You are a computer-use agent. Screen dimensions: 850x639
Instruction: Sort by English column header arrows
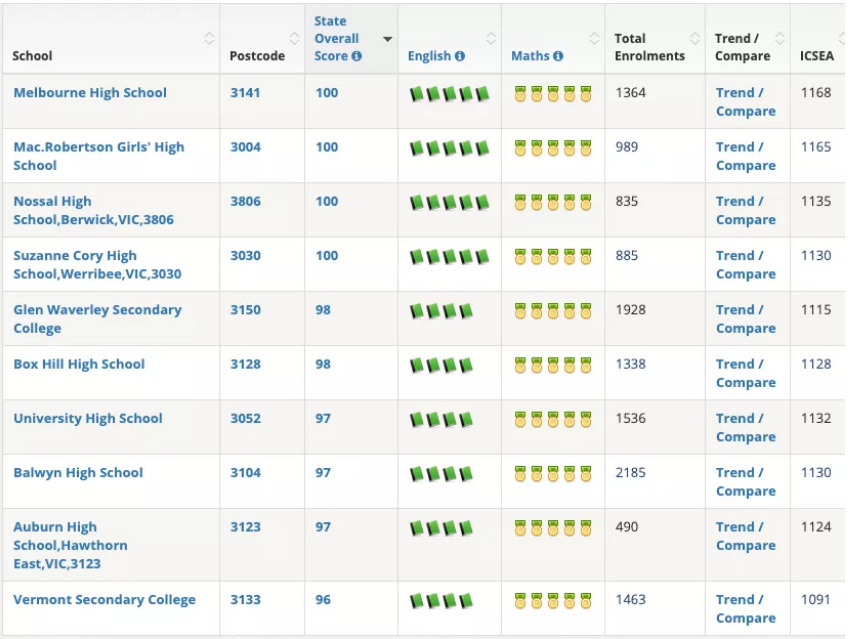(491, 39)
